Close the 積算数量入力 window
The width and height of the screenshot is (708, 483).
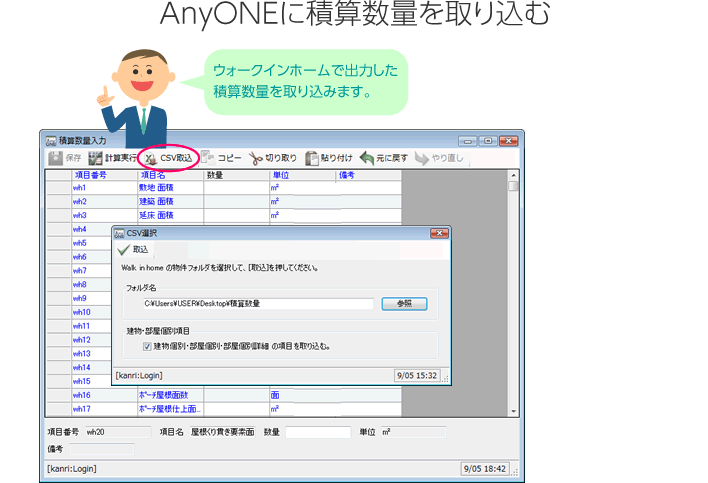pyautogui.click(x=508, y=141)
